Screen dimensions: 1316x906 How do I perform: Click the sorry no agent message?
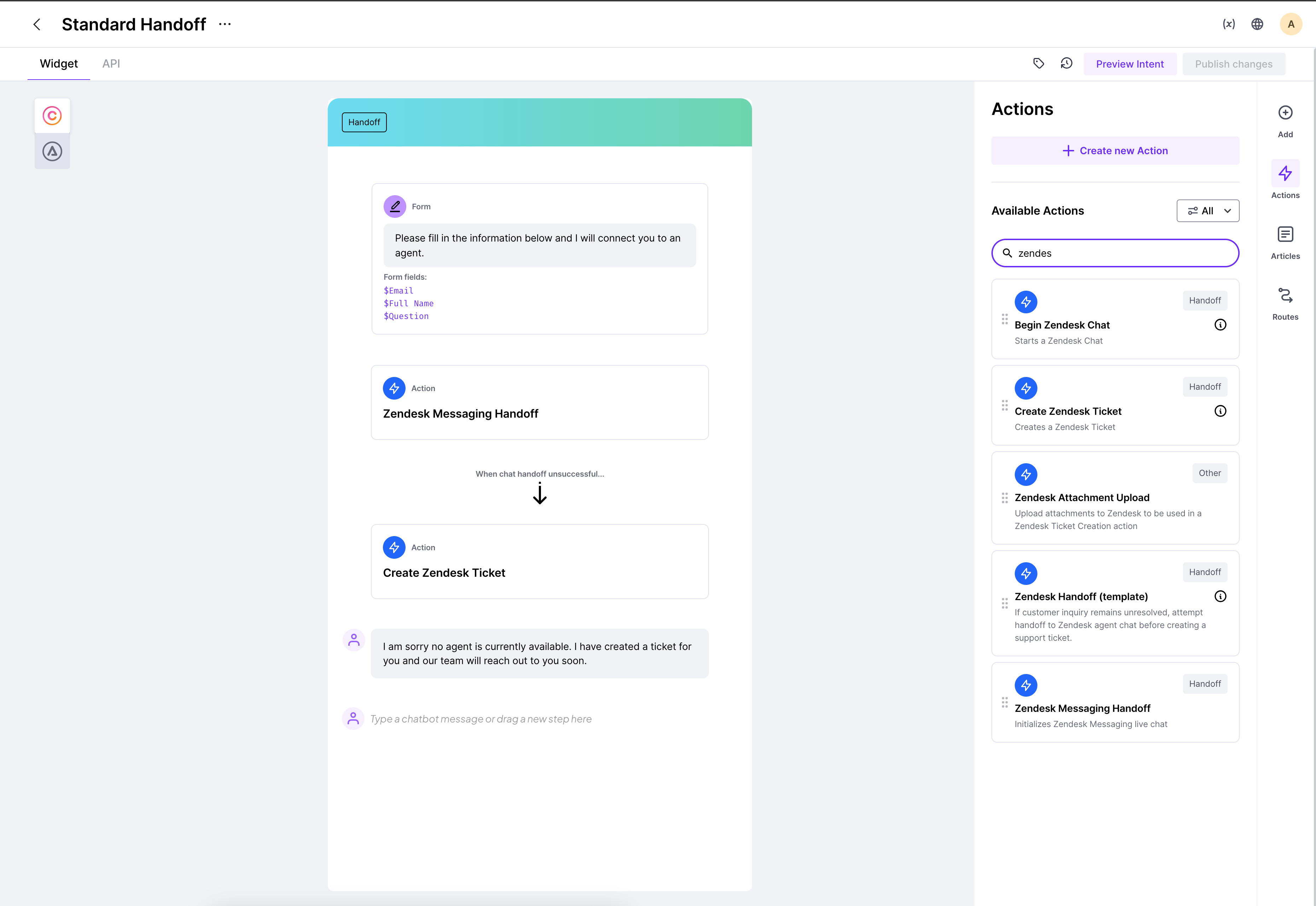pos(540,654)
